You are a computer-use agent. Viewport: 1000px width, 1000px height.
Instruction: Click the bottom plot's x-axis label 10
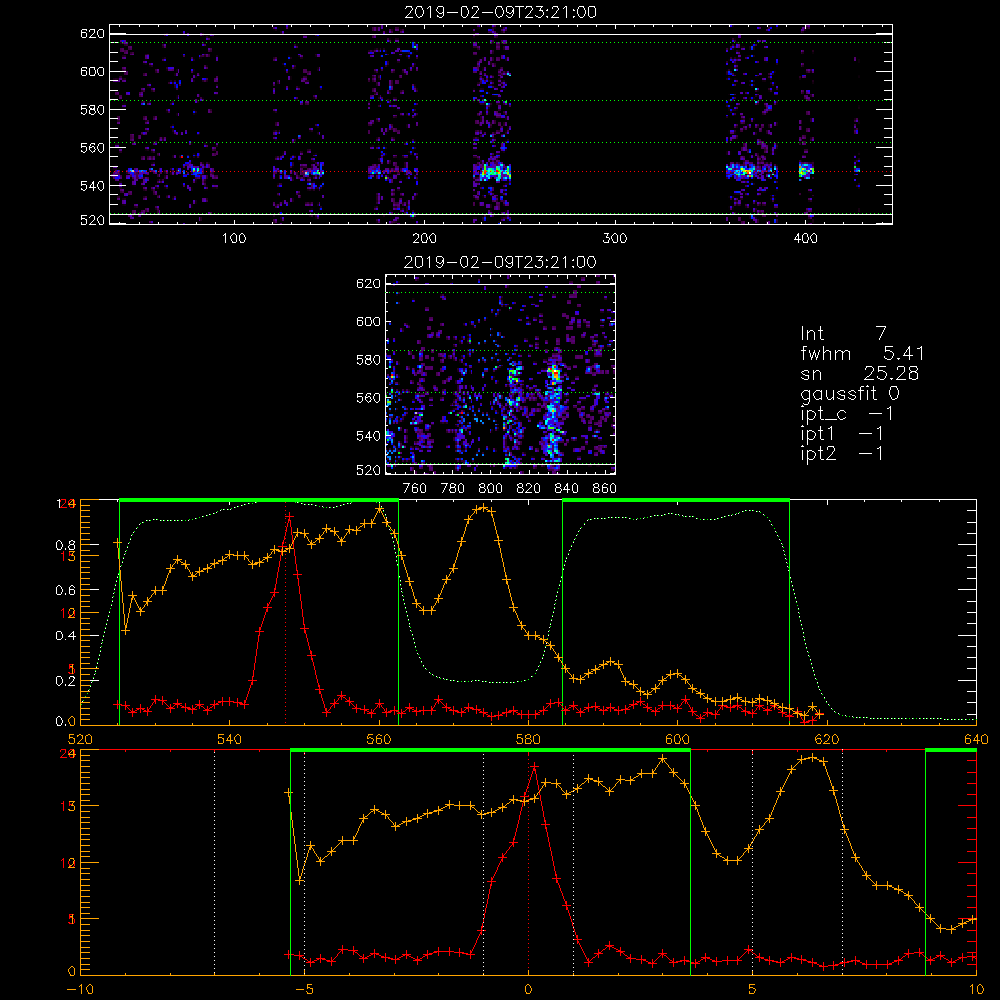pyautogui.click(x=976, y=990)
